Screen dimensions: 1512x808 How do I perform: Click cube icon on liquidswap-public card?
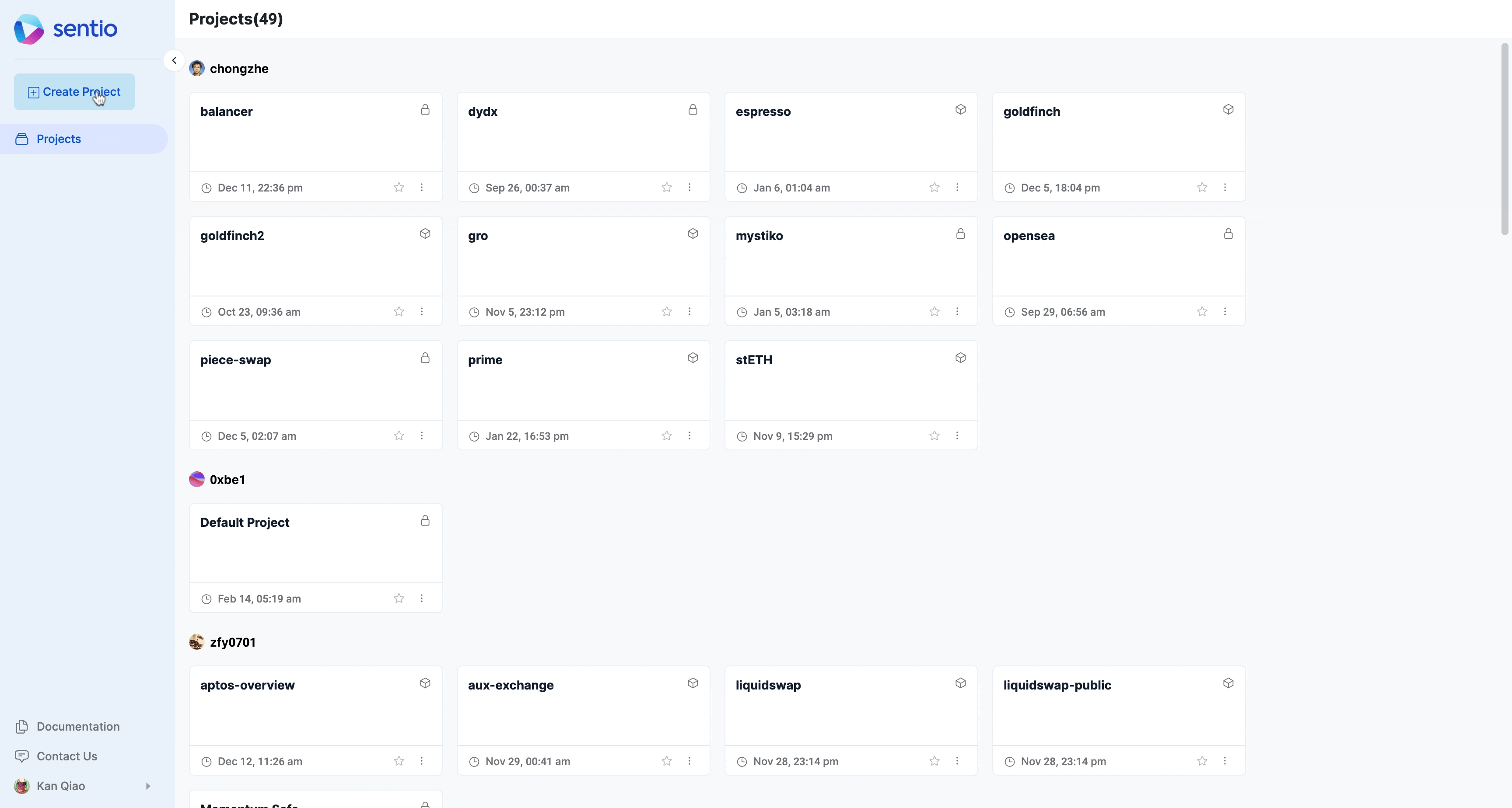1228,683
